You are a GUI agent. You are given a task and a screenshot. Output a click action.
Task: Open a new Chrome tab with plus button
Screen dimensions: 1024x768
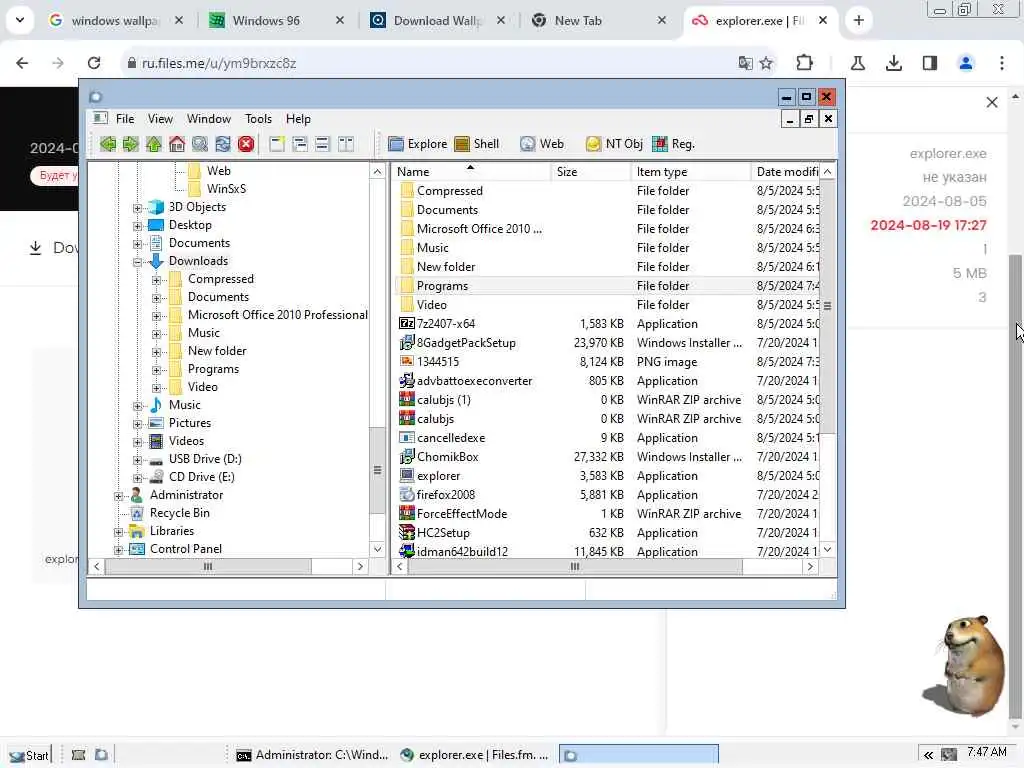[859, 20]
